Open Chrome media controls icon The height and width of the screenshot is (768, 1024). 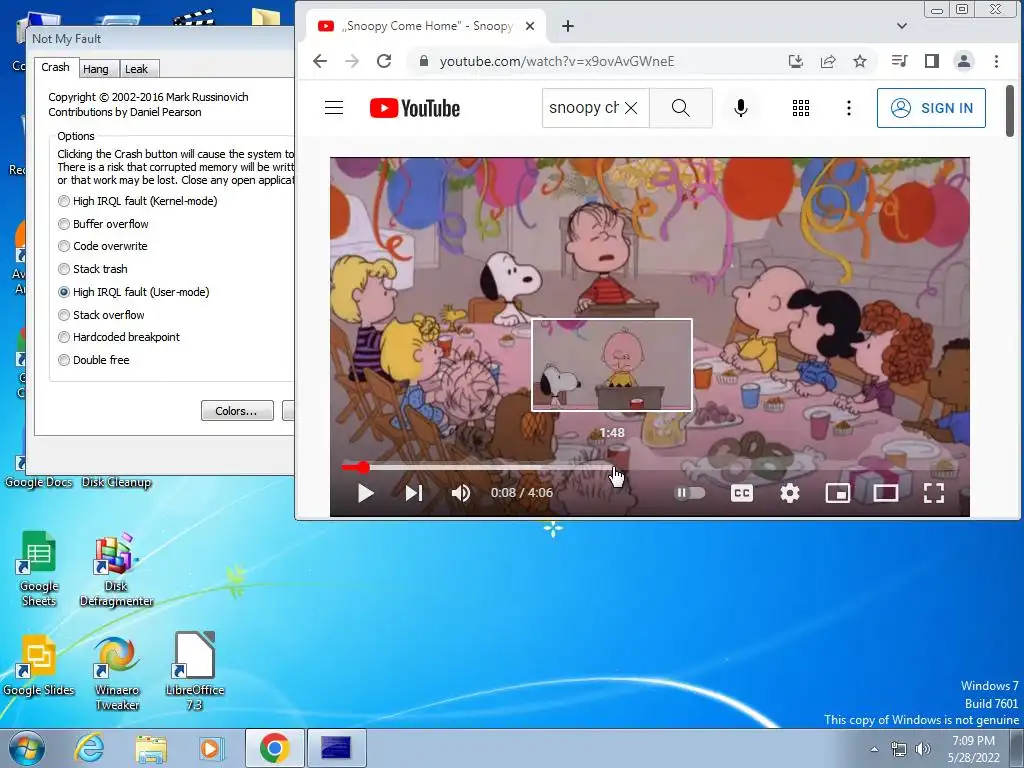899,61
